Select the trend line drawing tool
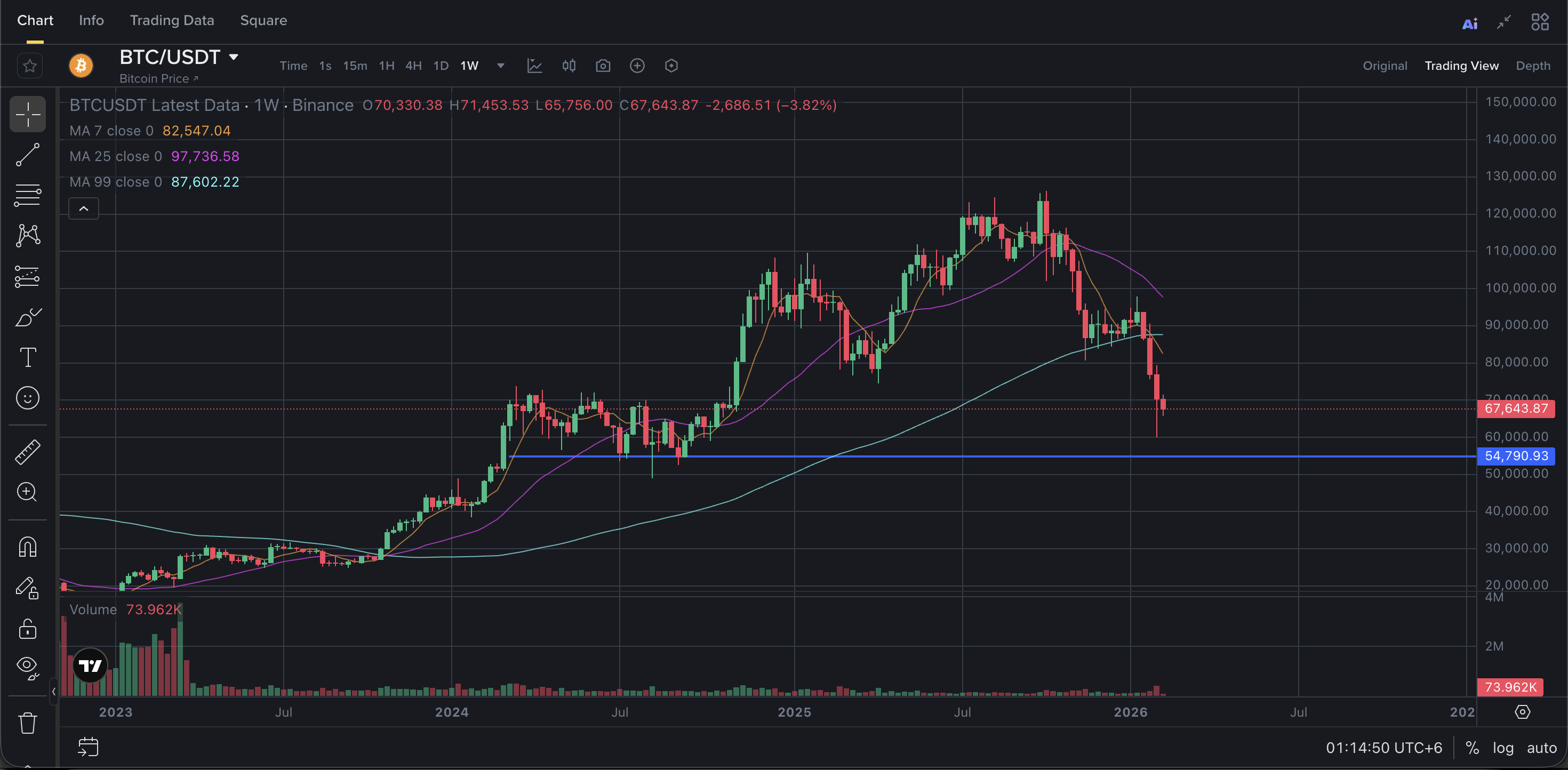The image size is (1568, 770). pyautogui.click(x=27, y=155)
